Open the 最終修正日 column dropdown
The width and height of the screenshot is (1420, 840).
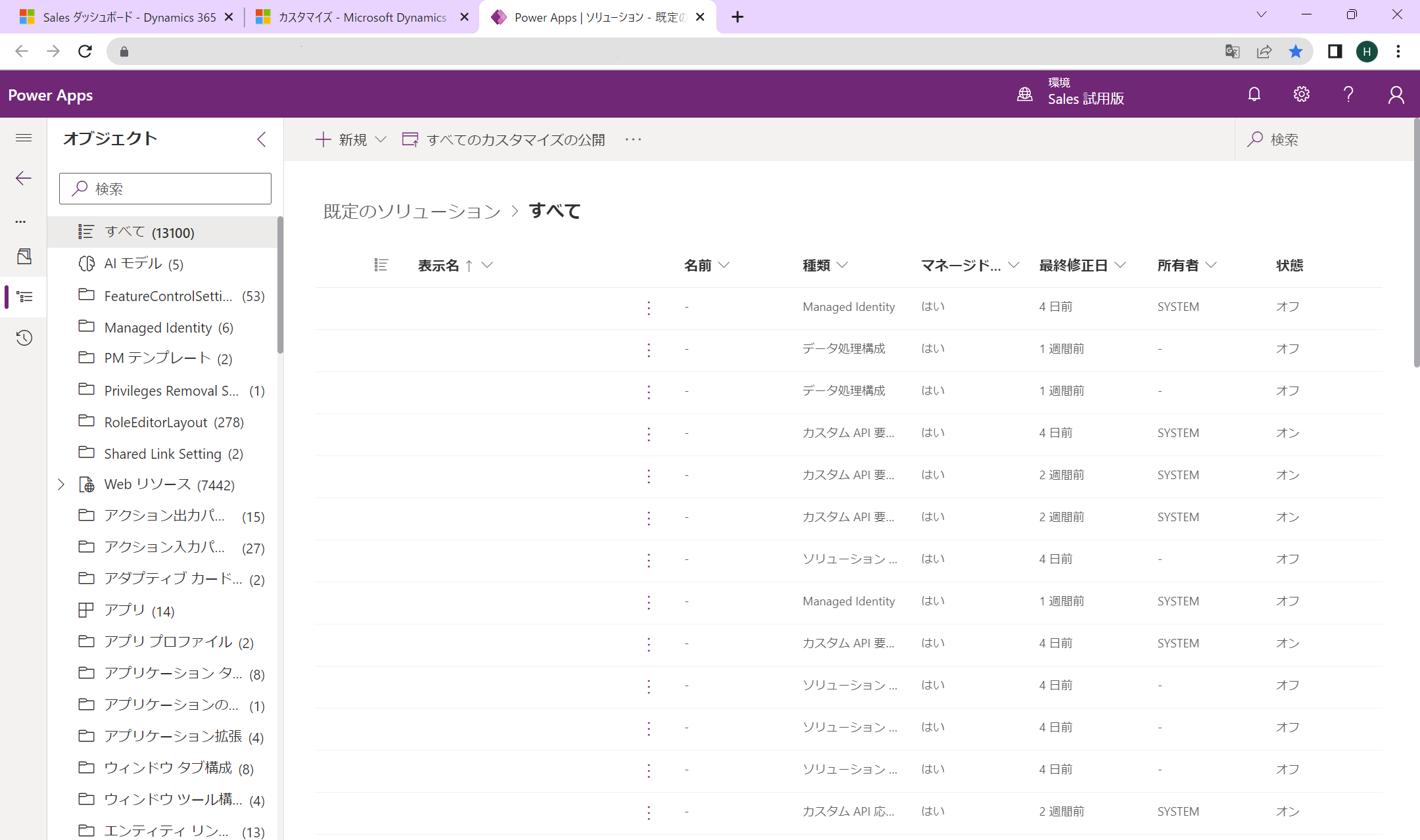pos(1121,265)
